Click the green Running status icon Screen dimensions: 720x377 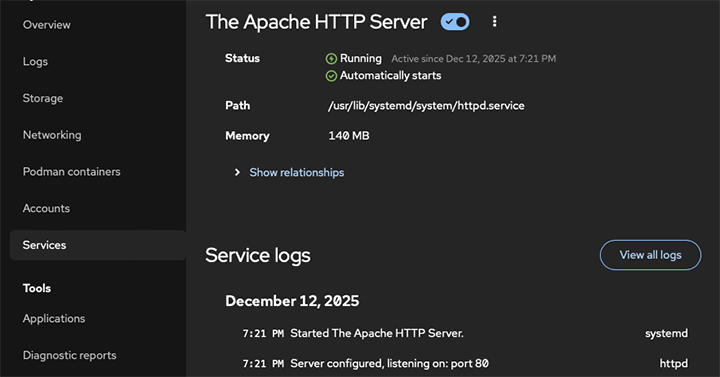coord(331,59)
